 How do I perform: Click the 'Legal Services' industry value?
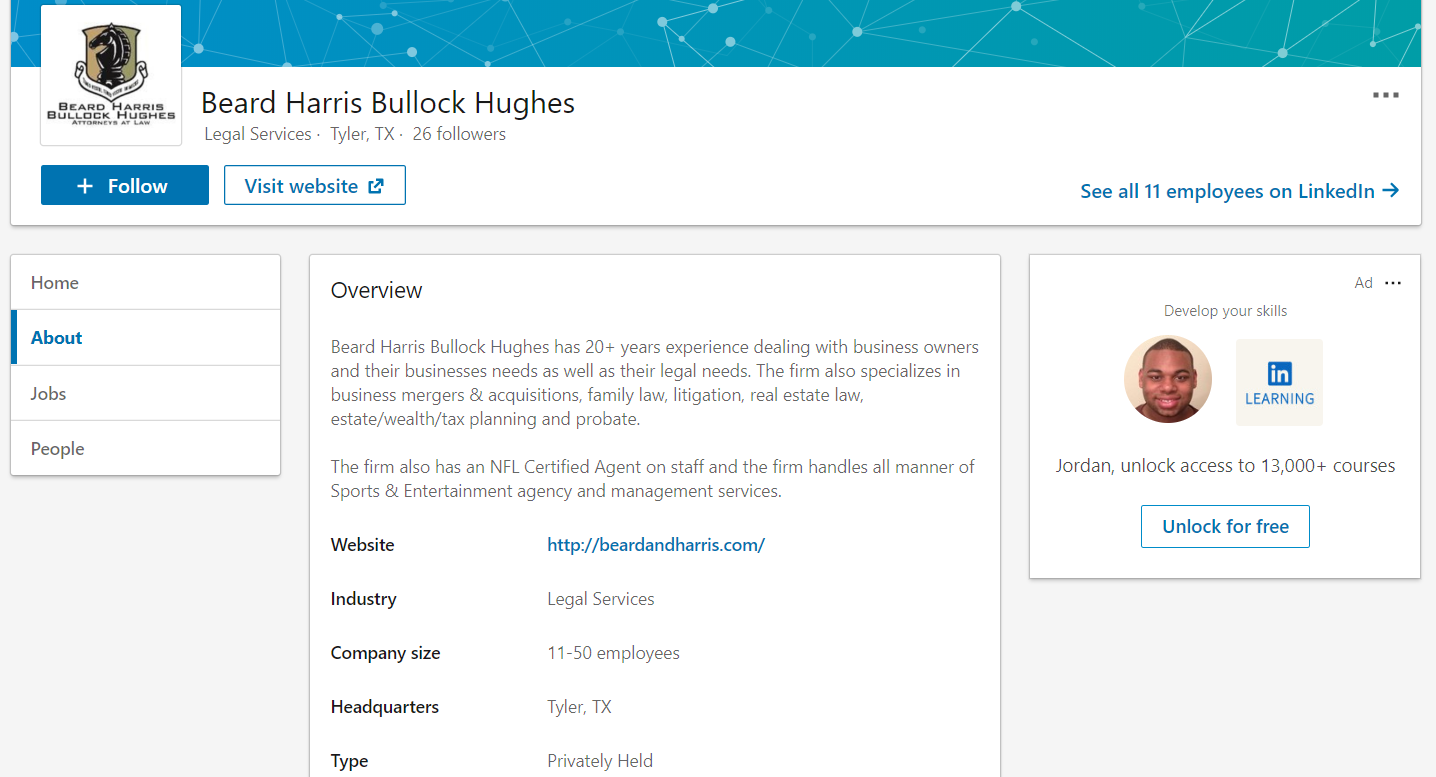(601, 599)
